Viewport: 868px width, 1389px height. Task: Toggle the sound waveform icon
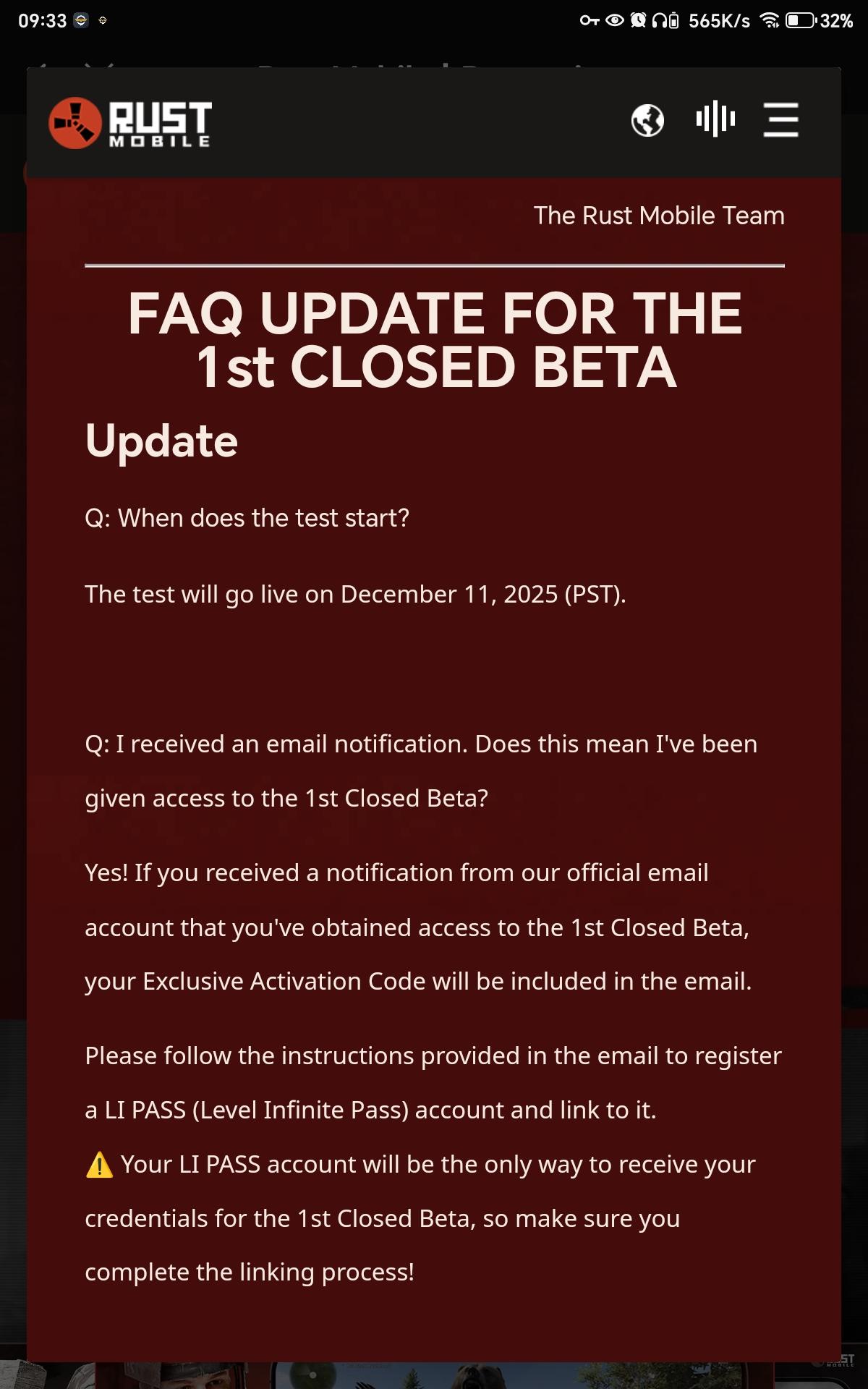click(x=715, y=119)
